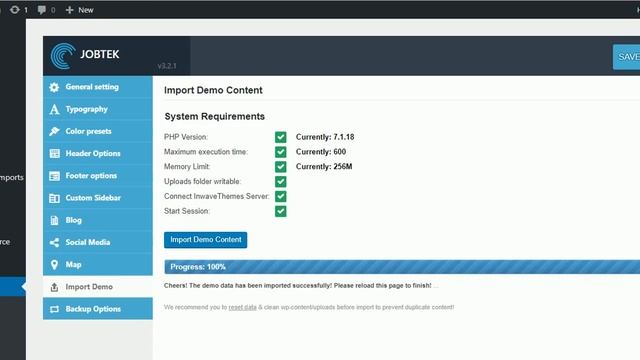Click the Blog document icon
Image resolution: width=640 pixels, height=360 pixels.
coord(54,220)
